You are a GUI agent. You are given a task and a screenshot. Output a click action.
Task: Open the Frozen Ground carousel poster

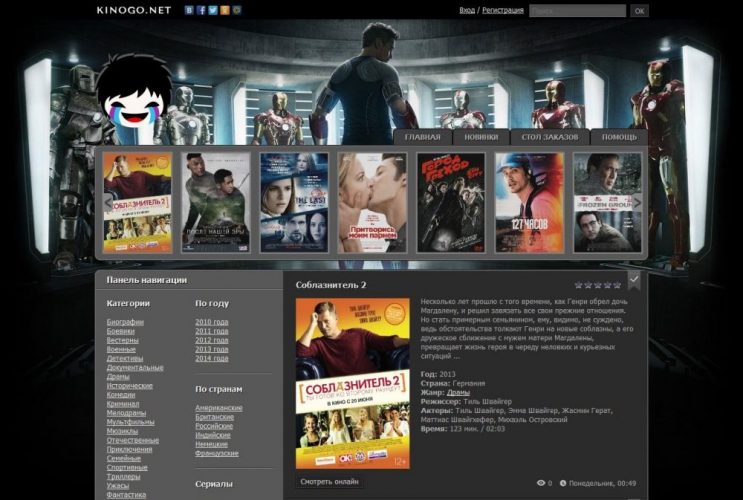click(607, 202)
